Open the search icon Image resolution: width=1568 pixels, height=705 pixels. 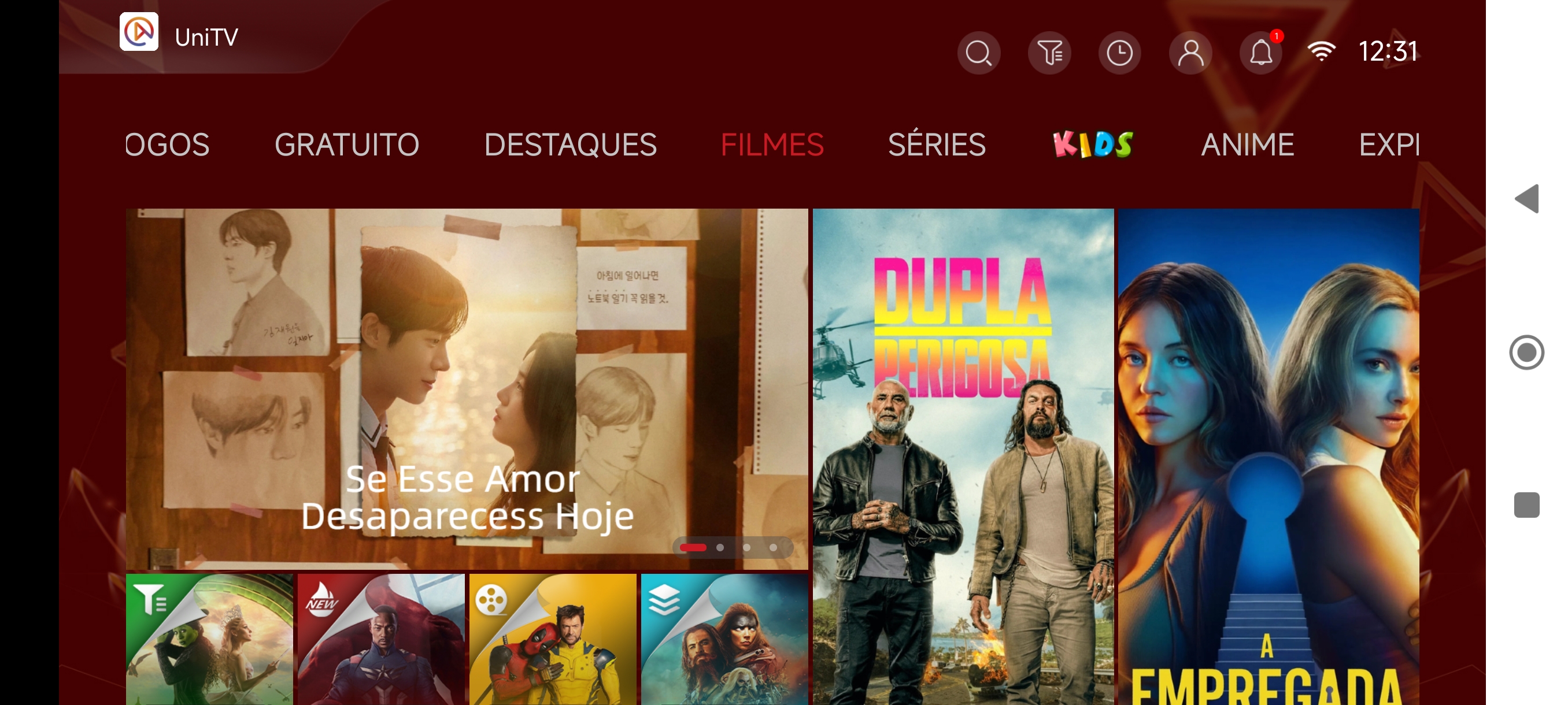click(978, 53)
